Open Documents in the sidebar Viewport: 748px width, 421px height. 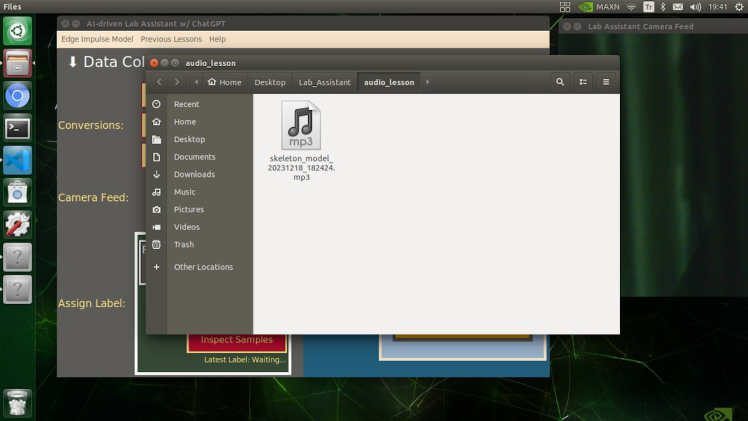pyautogui.click(x=195, y=157)
